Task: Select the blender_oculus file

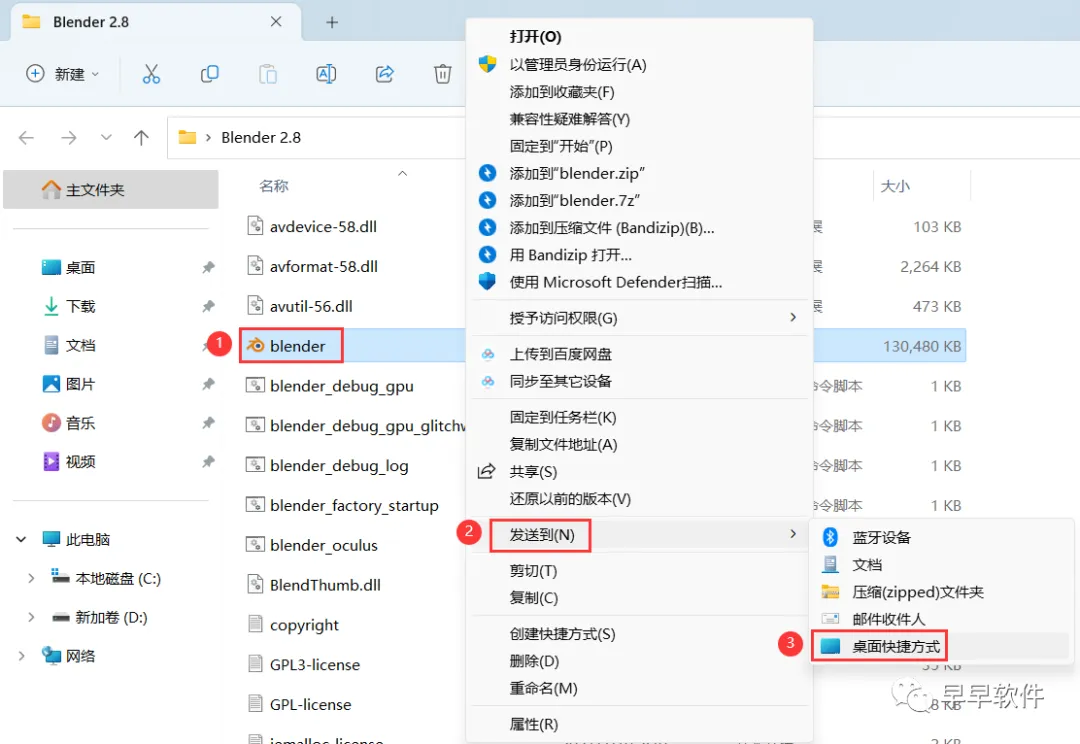Action: point(324,546)
